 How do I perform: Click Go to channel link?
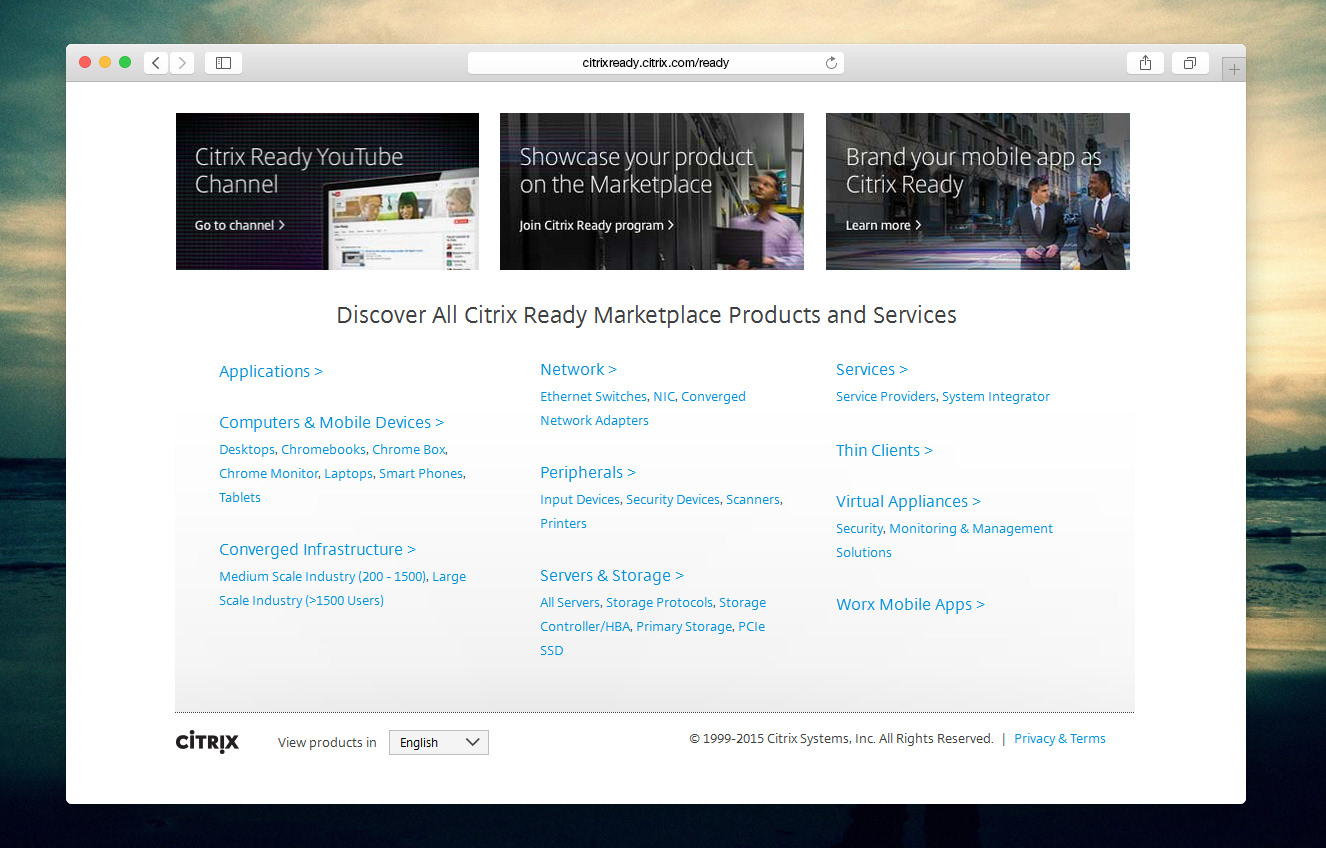(x=240, y=225)
